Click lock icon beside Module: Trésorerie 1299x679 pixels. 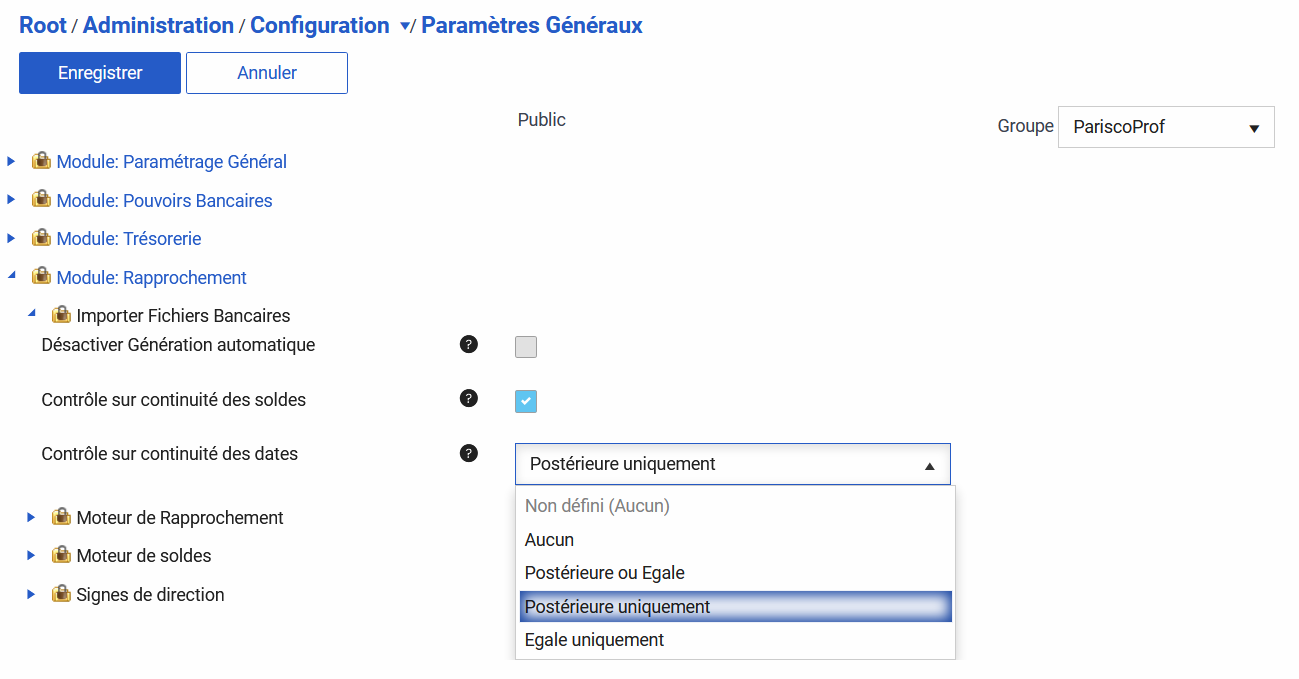pos(41,238)
